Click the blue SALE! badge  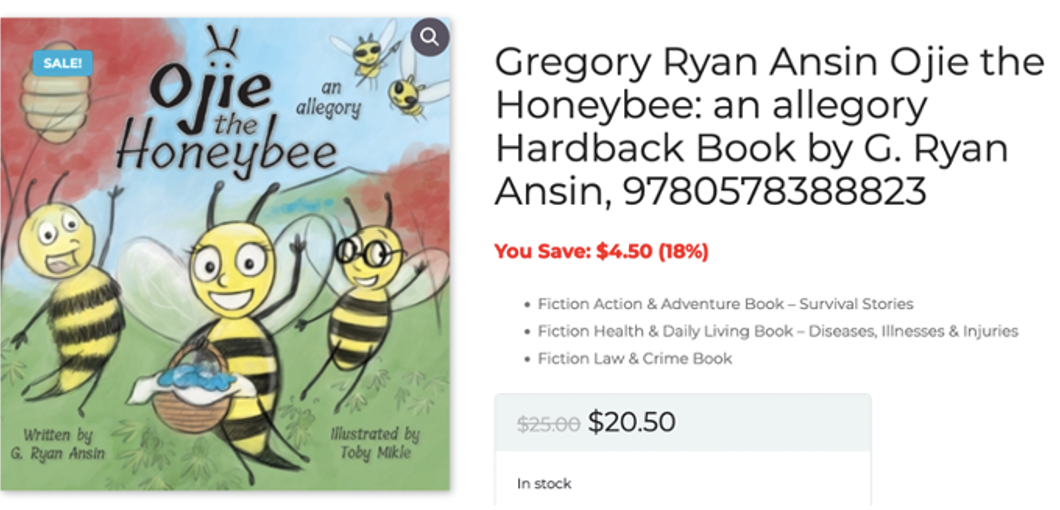point(62,63)
